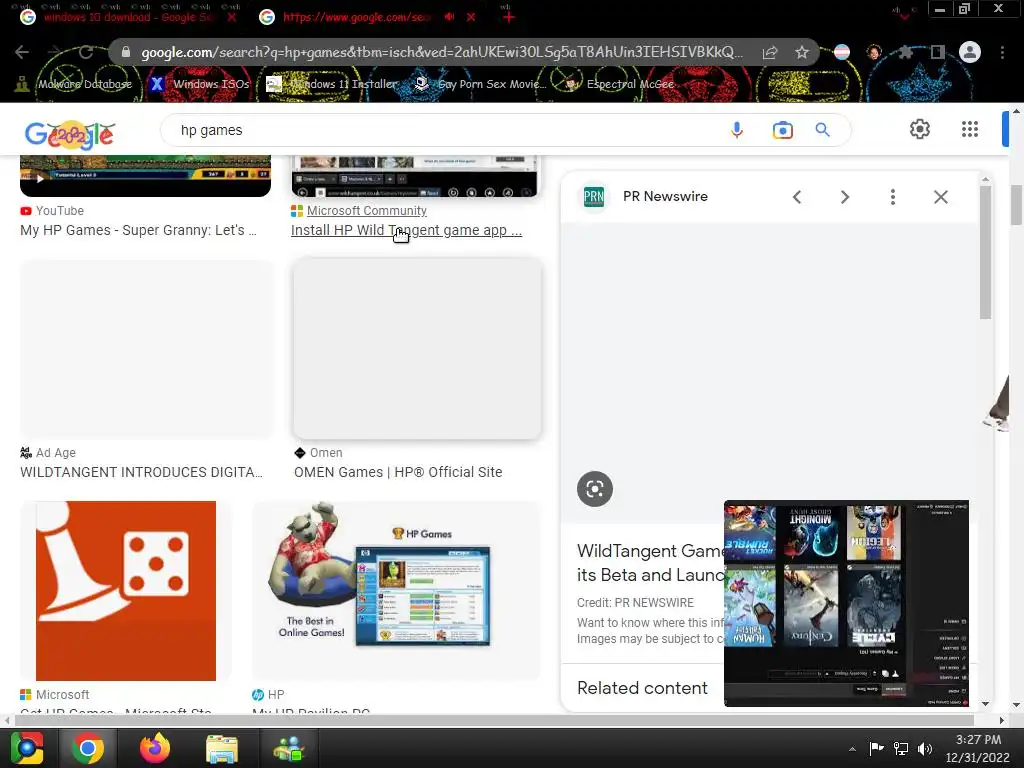Open the Espectral McGee bookmark
The width and height of the screenshot is (1024, 768).
click(x=620, y=84)
